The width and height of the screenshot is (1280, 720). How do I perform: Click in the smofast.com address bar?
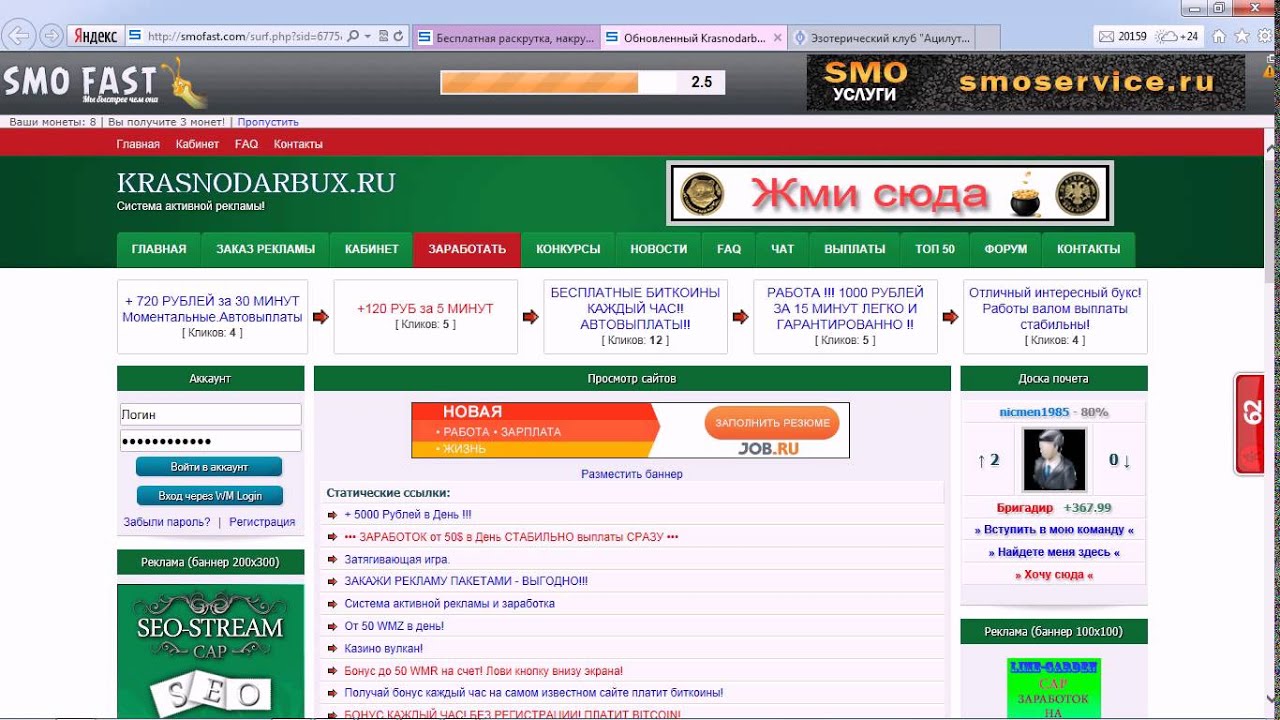(243, 36)
